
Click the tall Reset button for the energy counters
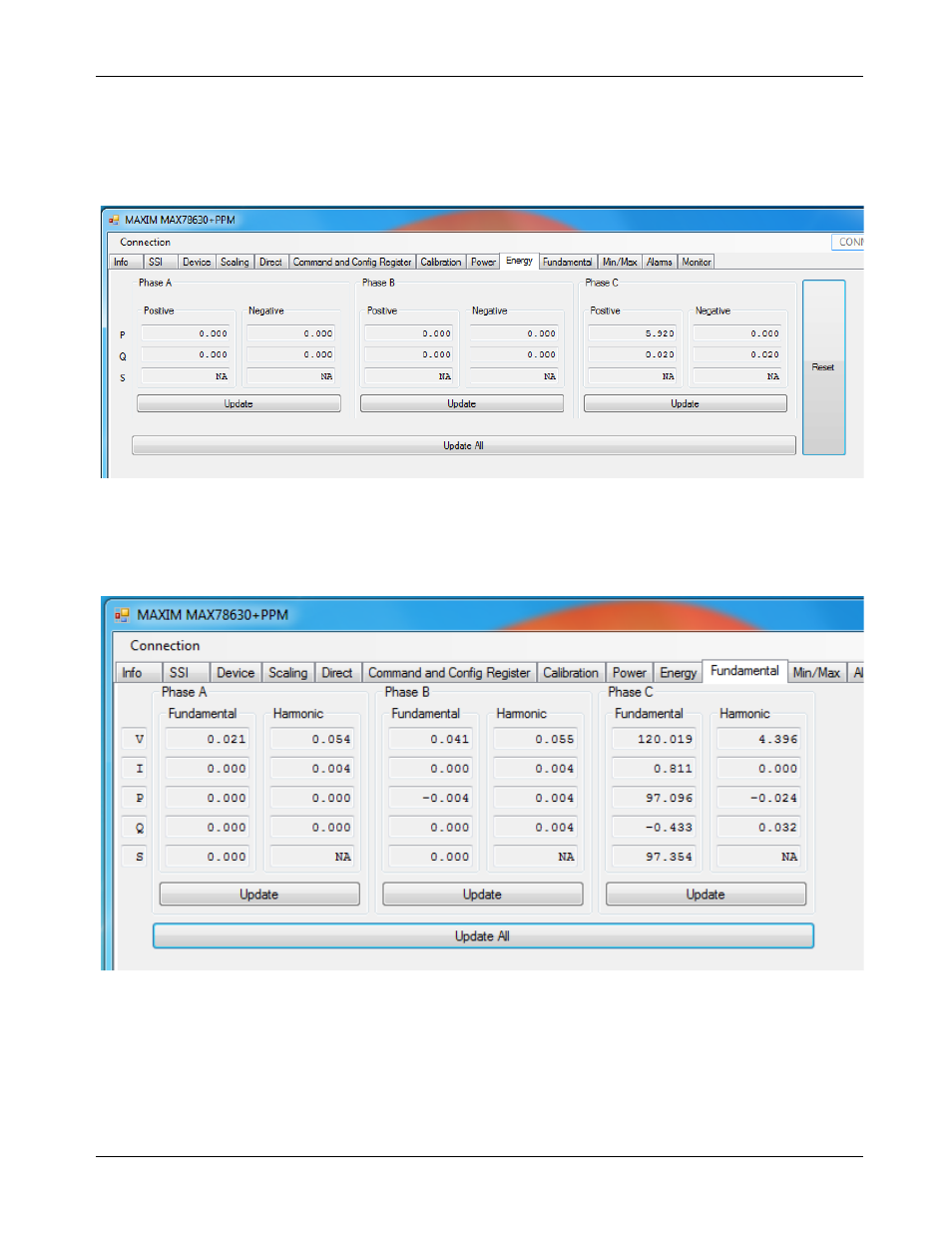pyautogui.click(x=824, y=367)
